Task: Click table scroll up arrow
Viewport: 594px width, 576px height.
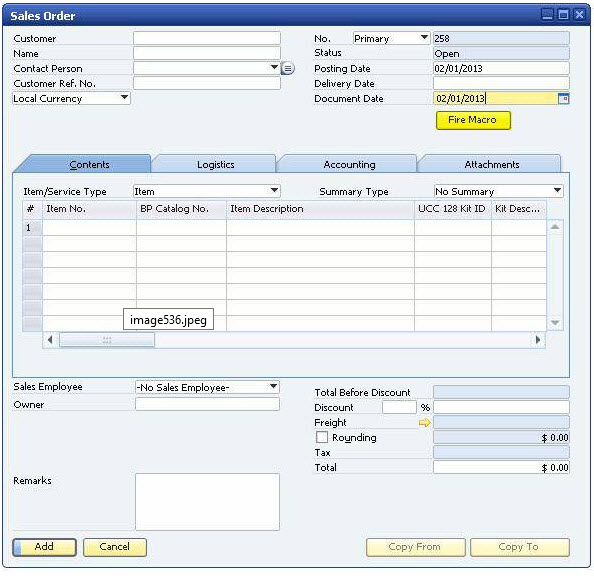Action: (555, 227)
